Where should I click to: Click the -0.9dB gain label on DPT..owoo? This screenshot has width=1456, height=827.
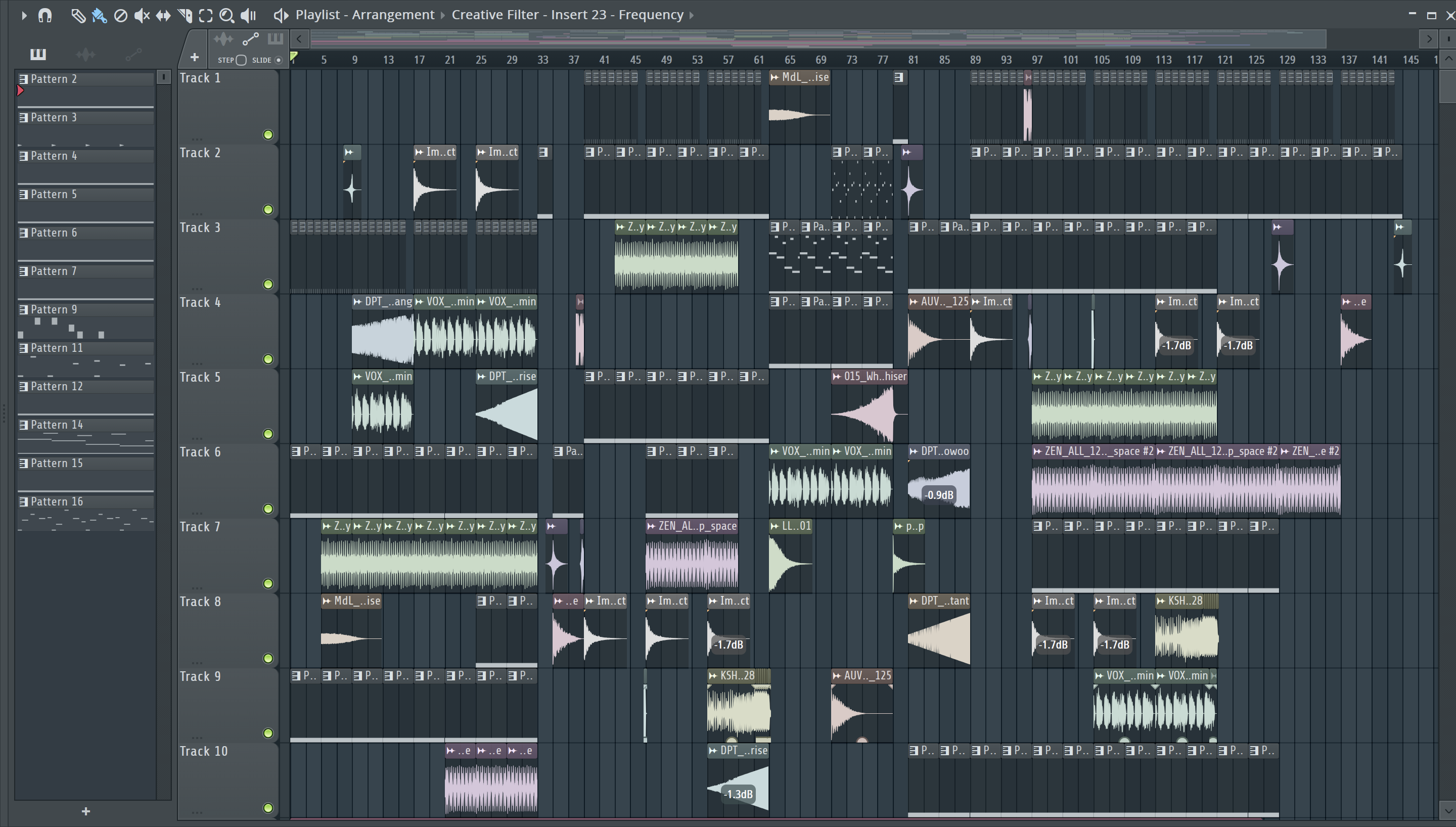point(939,495)
